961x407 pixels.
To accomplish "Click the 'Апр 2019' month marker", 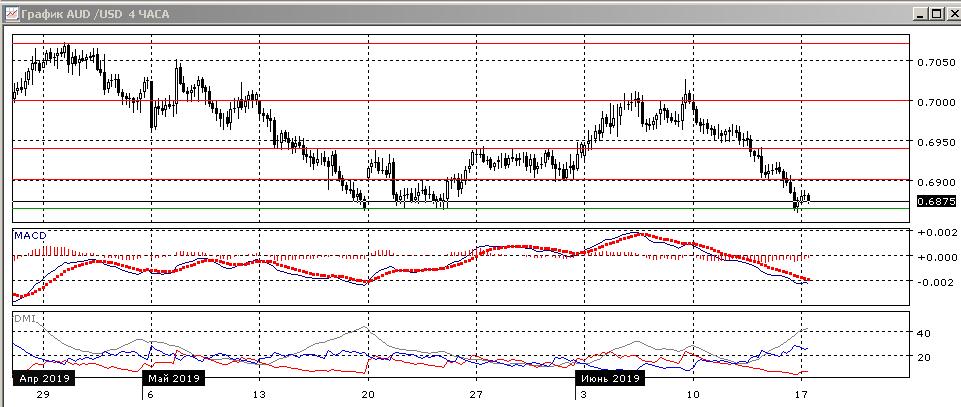I will coord(44,378).
